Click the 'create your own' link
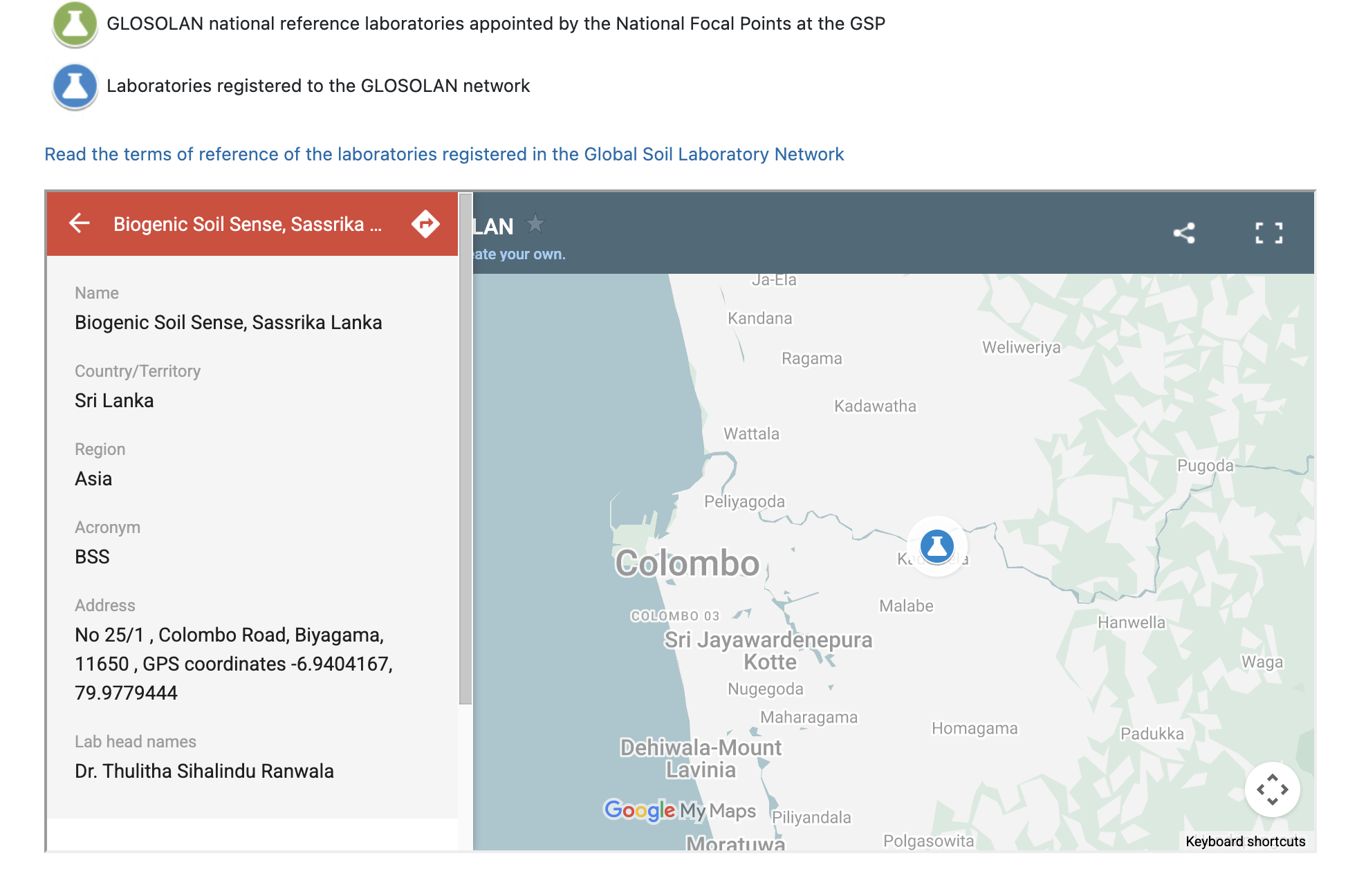Image resolution: width=1357 pixels, height=896 pixels. point(519,254)
